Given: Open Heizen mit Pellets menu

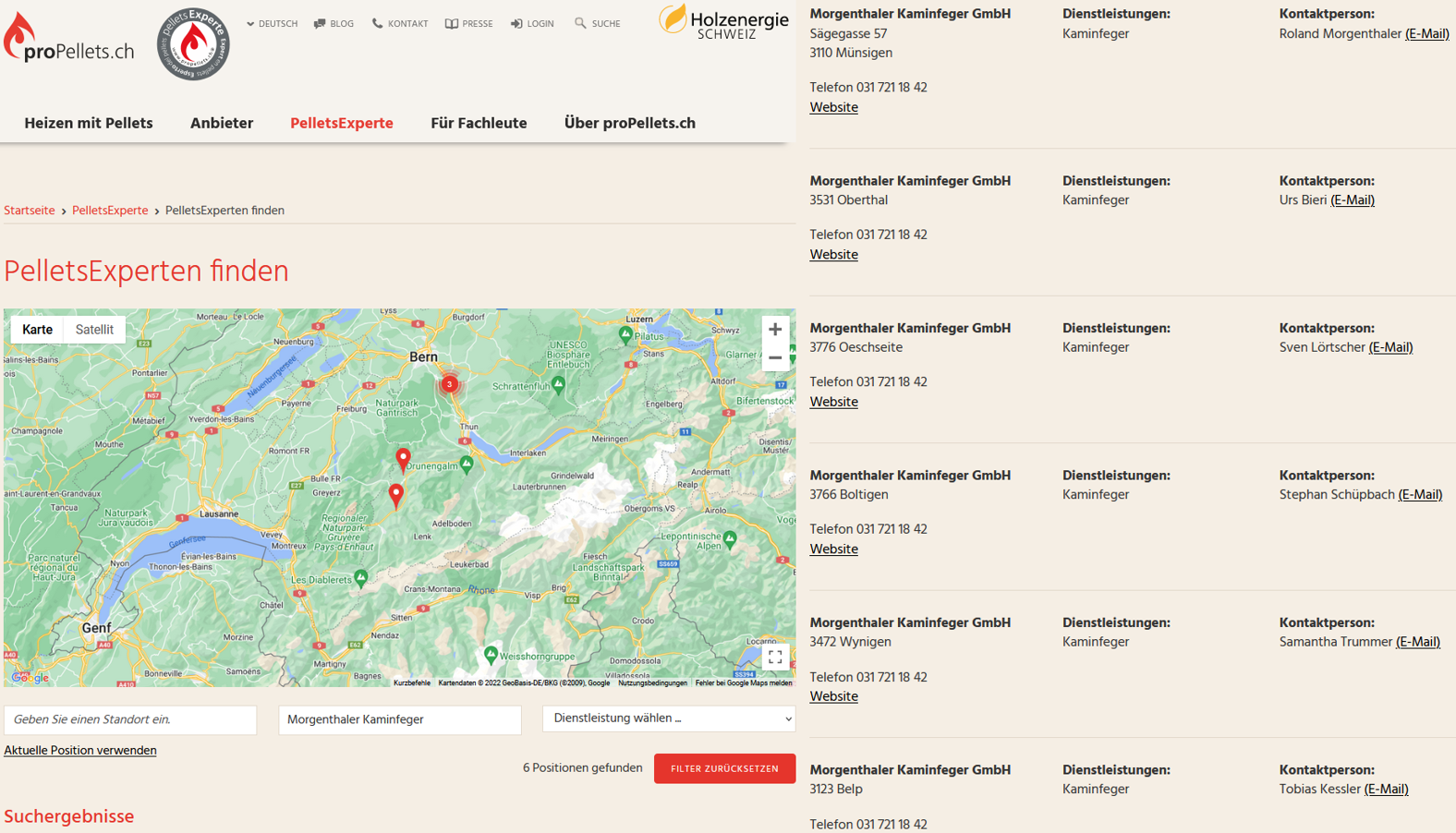Looking at the screenshot, I should pos(89,123).
